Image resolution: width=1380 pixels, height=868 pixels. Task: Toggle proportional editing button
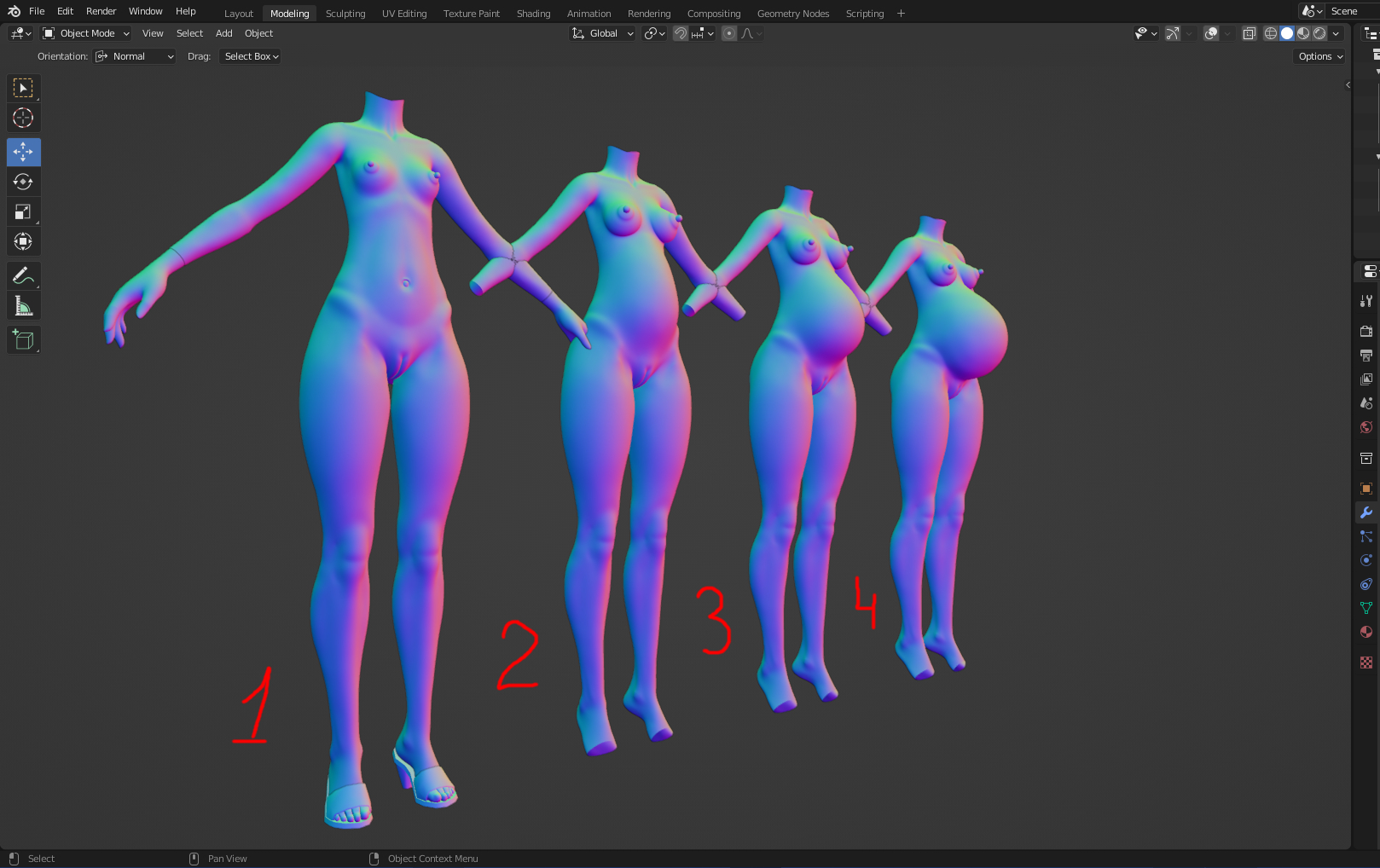click(728, 33)
